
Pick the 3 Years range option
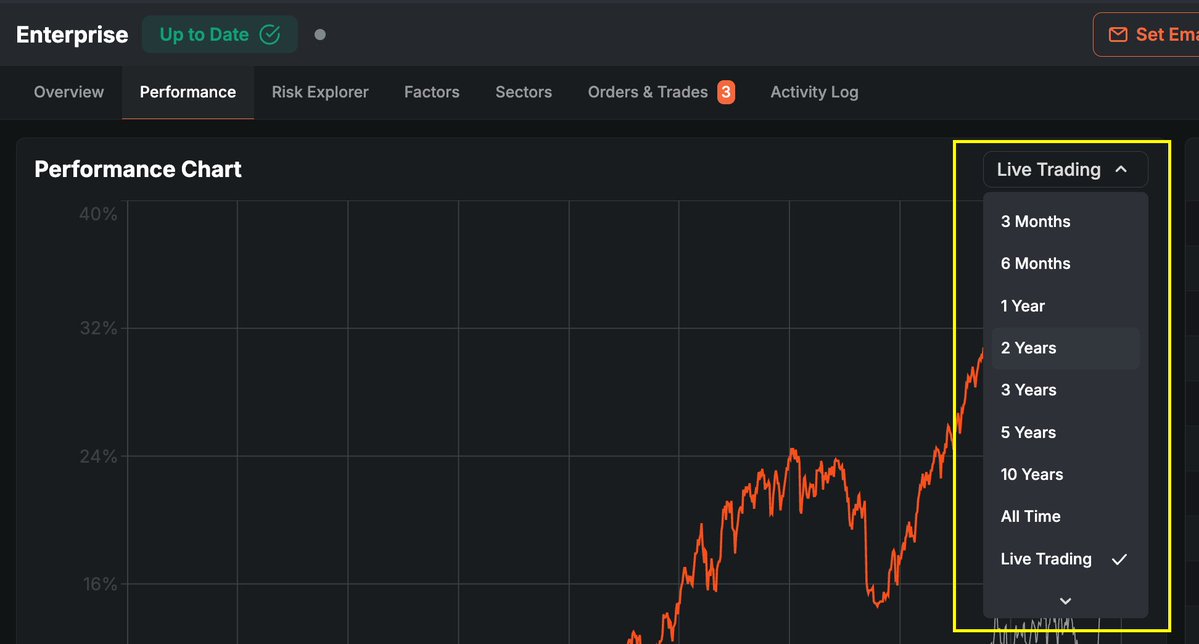click(x=1065, y=390)
